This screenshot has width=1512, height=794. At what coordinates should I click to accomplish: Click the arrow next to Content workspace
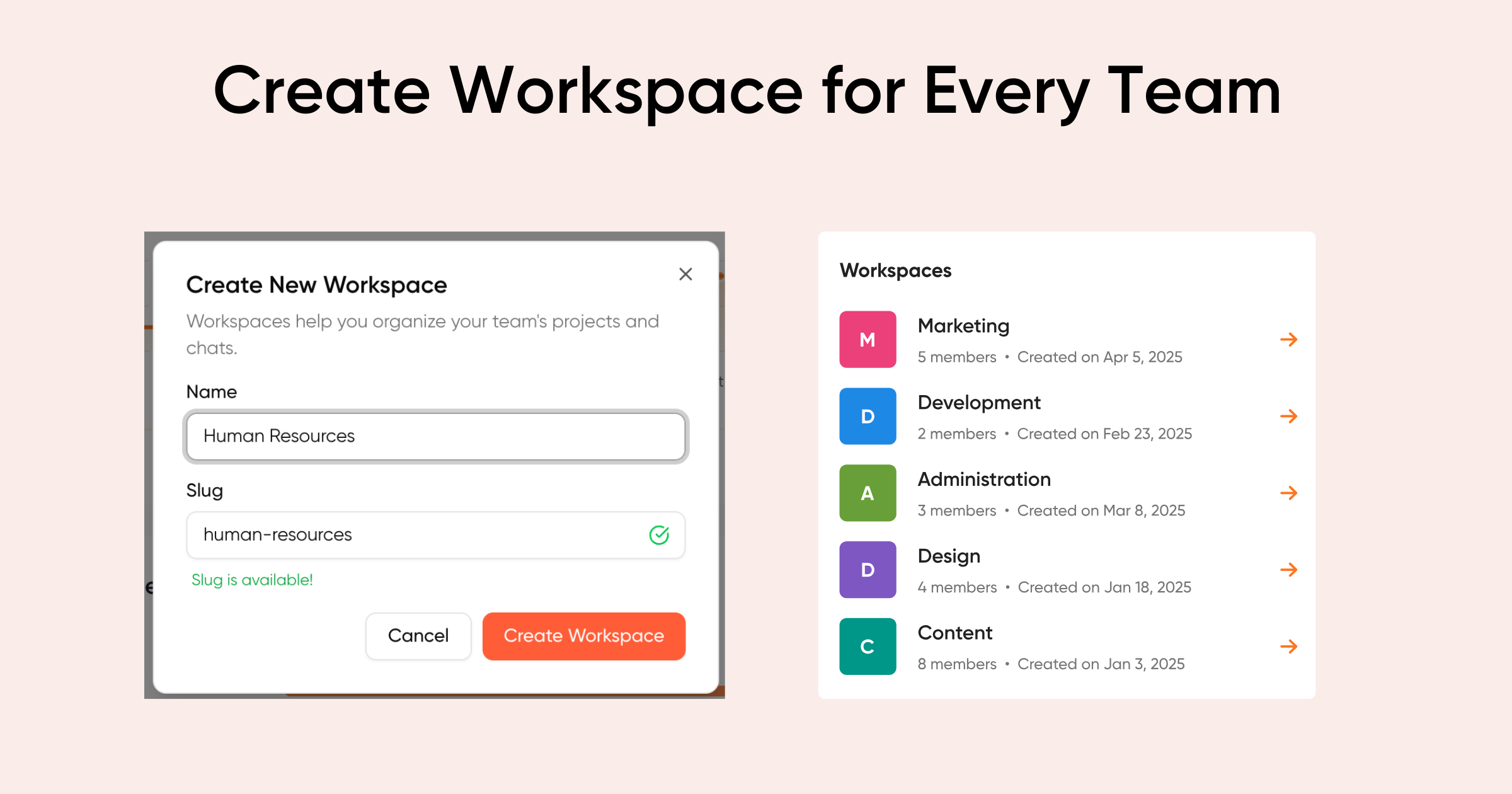click(x=1289, y=646)
